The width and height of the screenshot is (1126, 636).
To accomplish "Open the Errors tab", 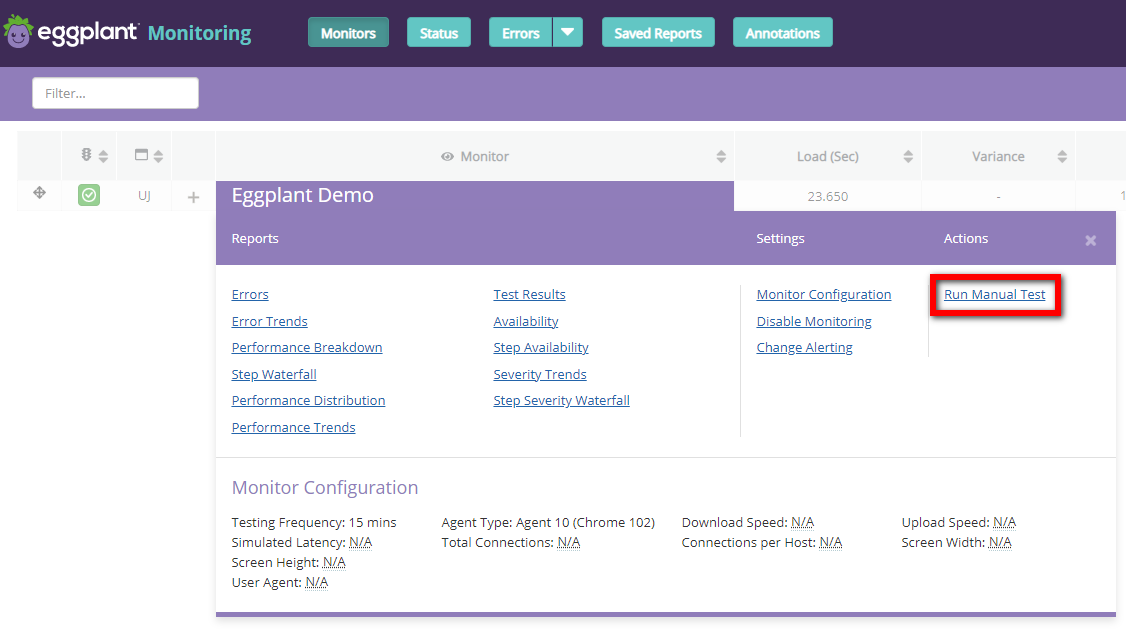I will coord(521,32).
